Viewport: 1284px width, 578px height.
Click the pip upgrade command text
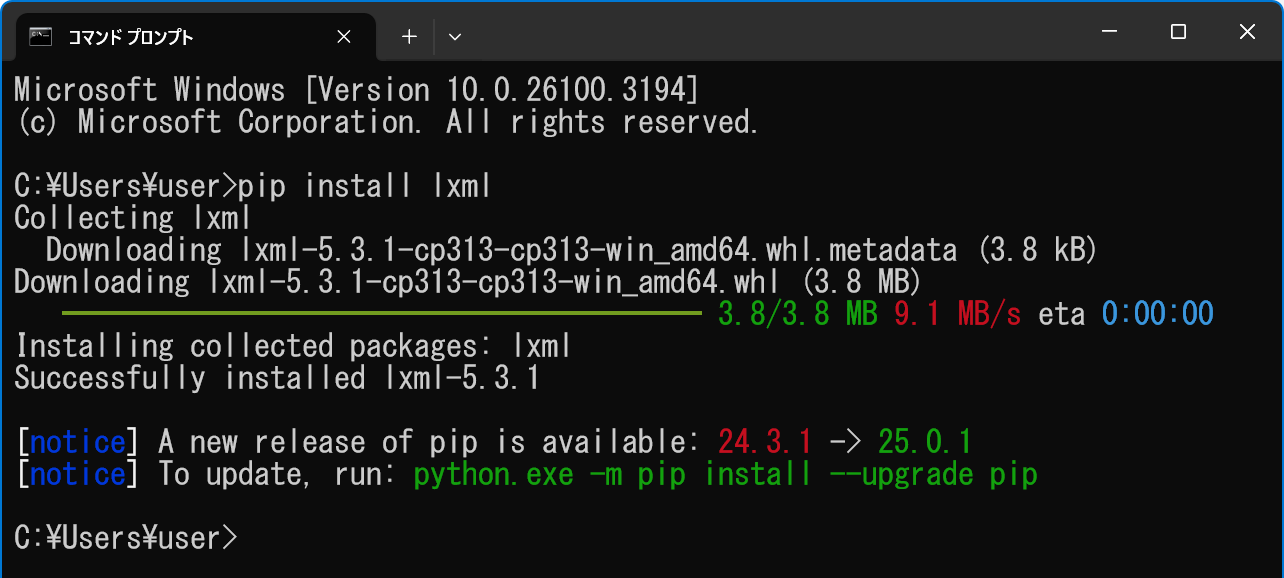click(726, 473)
